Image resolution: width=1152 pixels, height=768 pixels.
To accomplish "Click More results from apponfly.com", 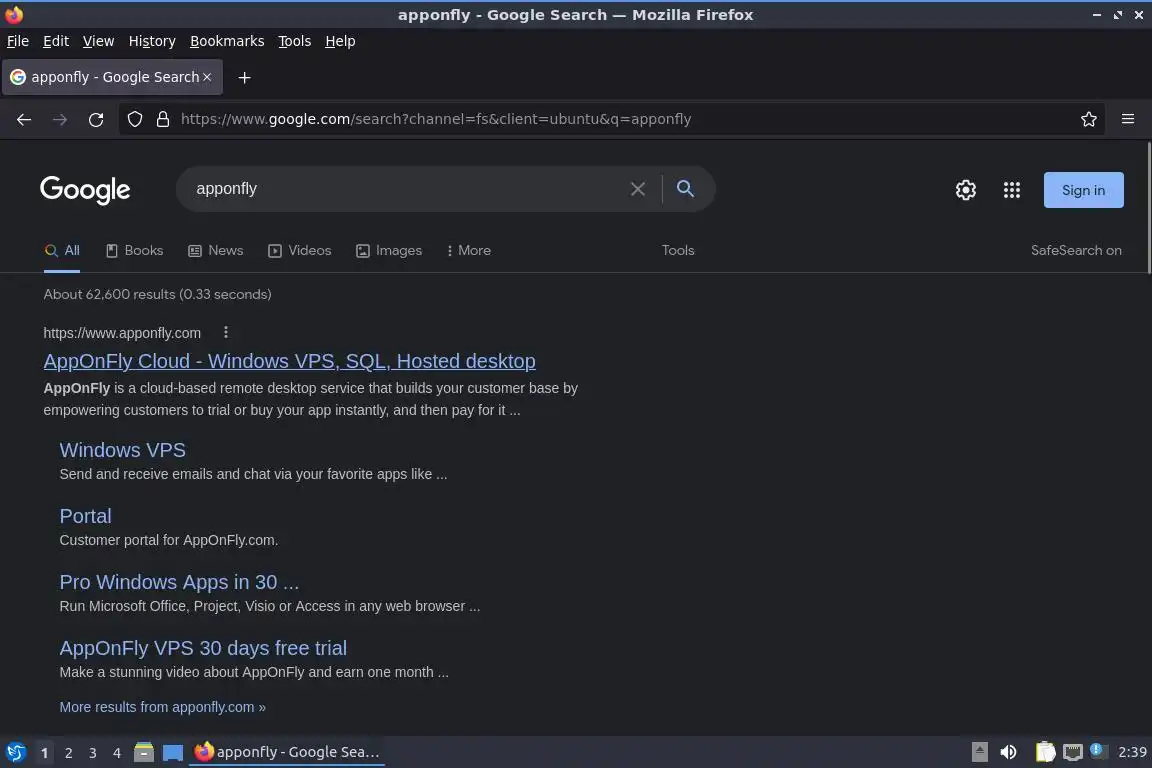I will pyautogui.click(x=162, y=707).
